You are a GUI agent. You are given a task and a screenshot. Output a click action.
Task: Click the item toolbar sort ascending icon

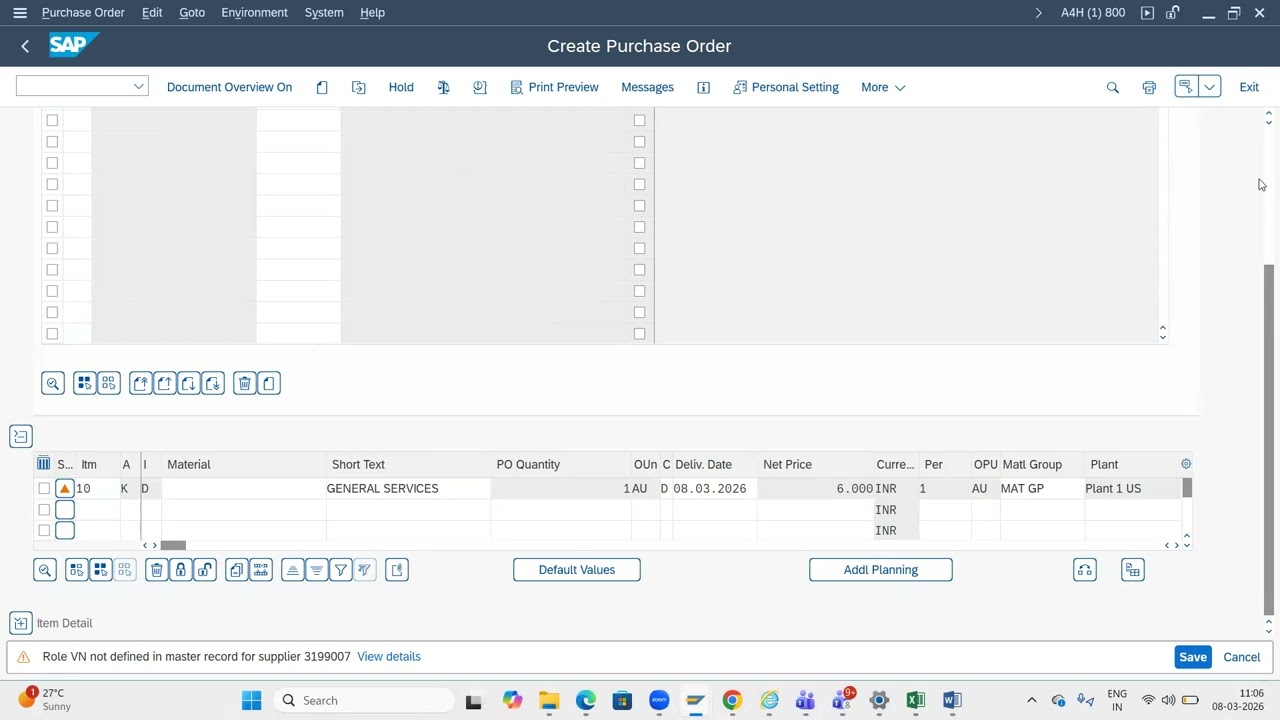(293, 570)
